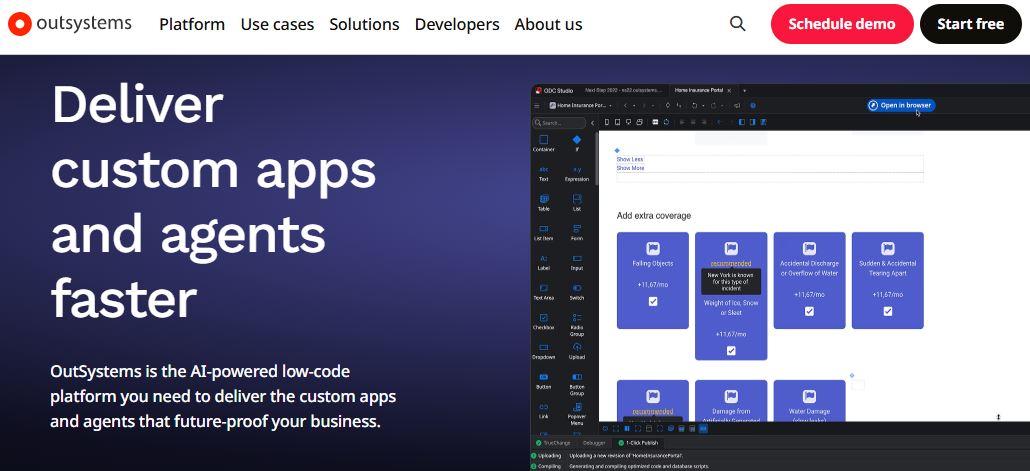
Task: Uncheck the Accidental Discharge coverage checkbox
Action: 809,311
